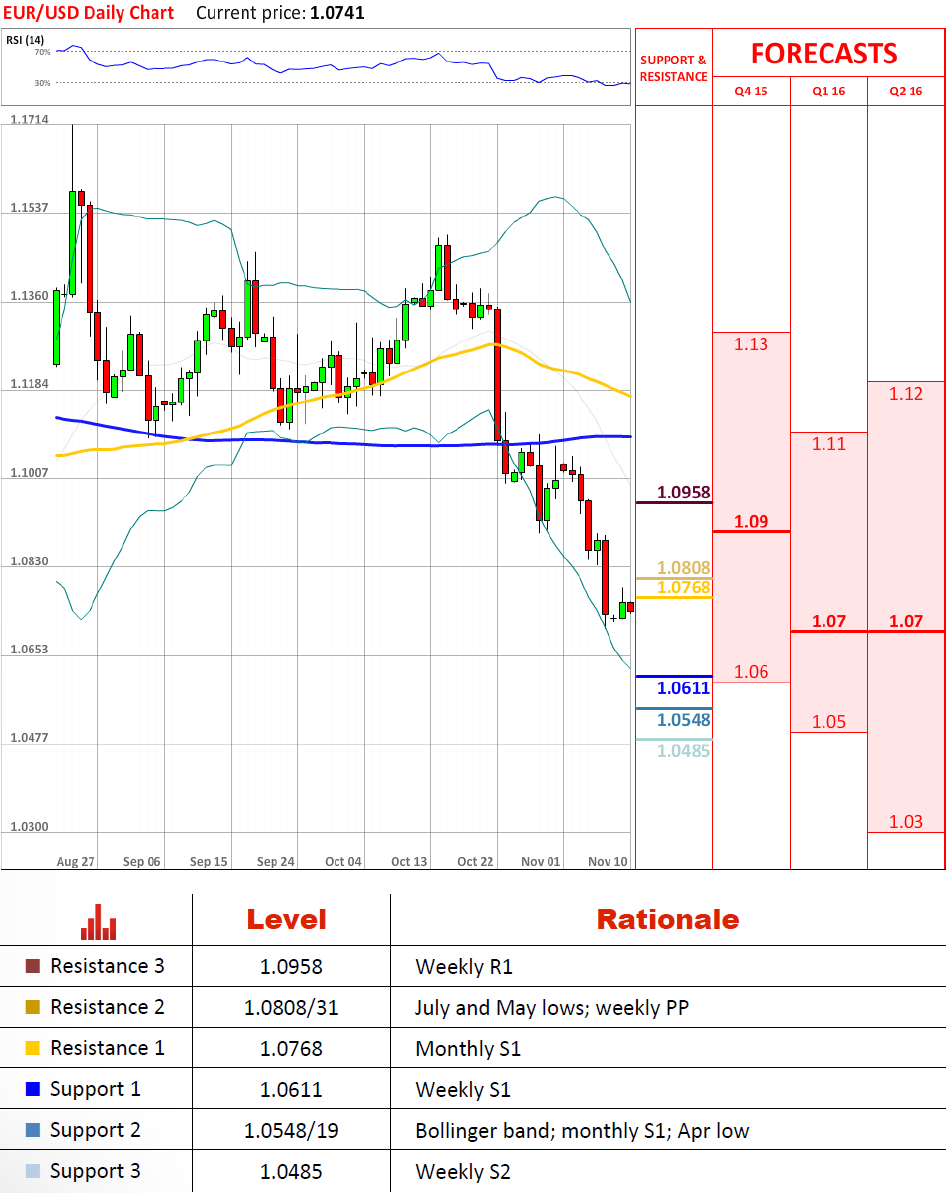Click the 1.03 forecast low in Q2 16

point(905,822)
